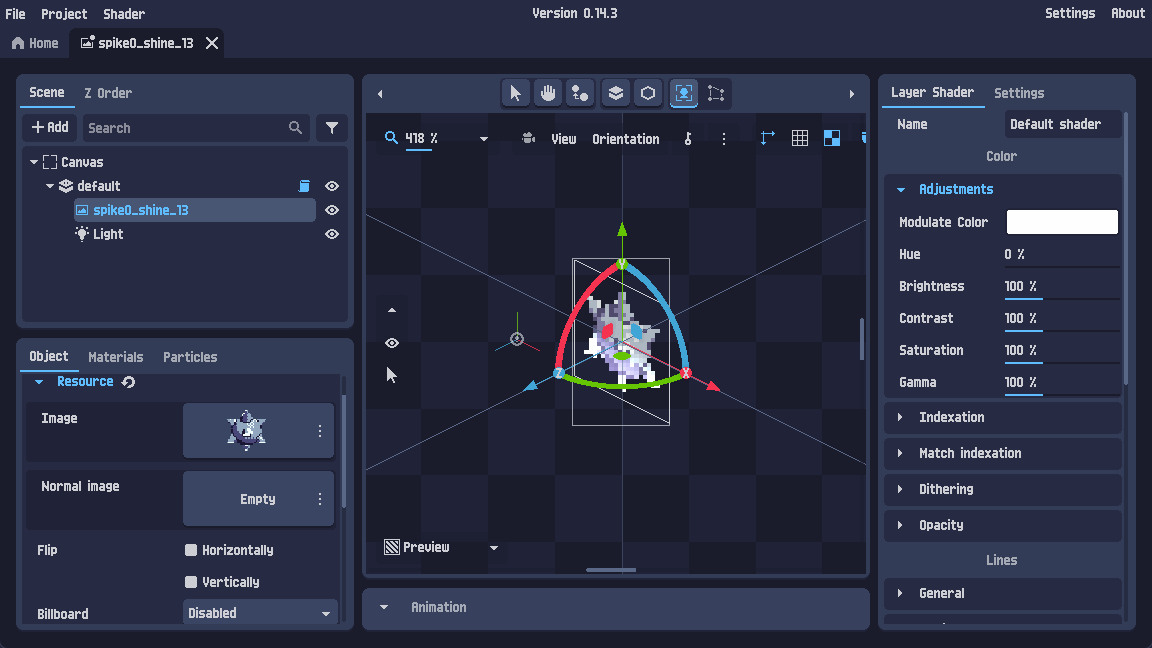Click the Scene Search input field

195,128
